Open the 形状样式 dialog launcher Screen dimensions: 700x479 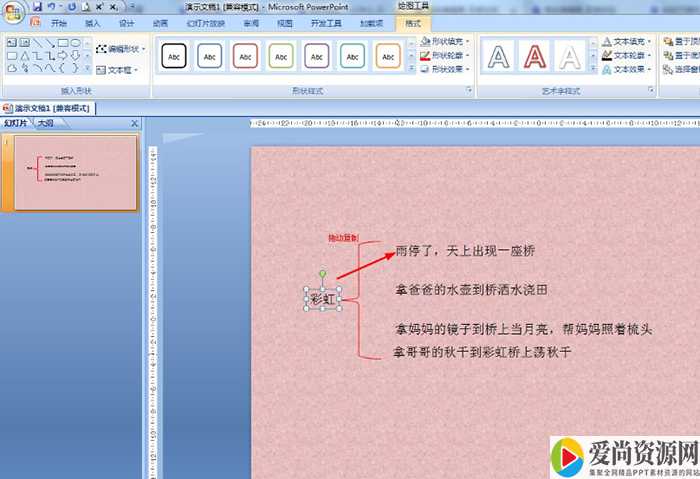click(468, 91)
